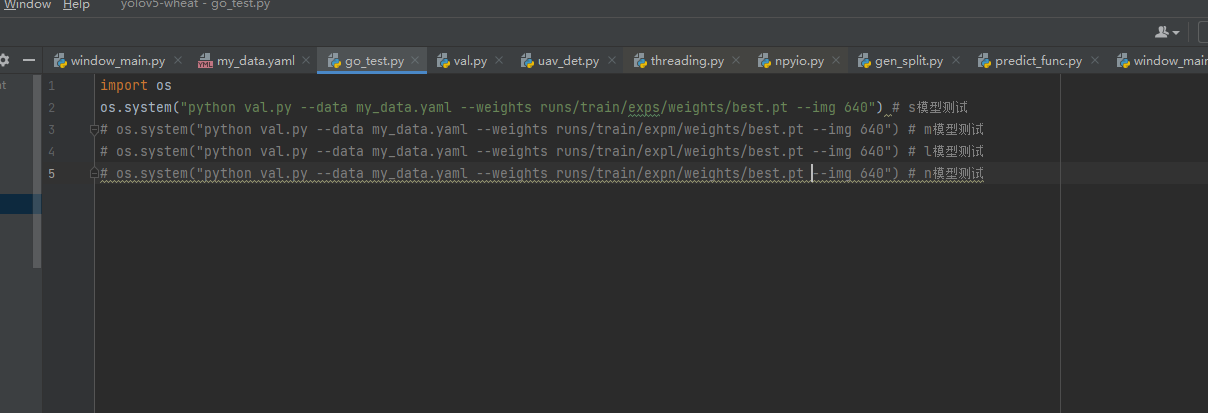Open the project panel settings gear
The height and width of the screenshot is (413, 1208).
pyautogui.click(x=4, y=60)
